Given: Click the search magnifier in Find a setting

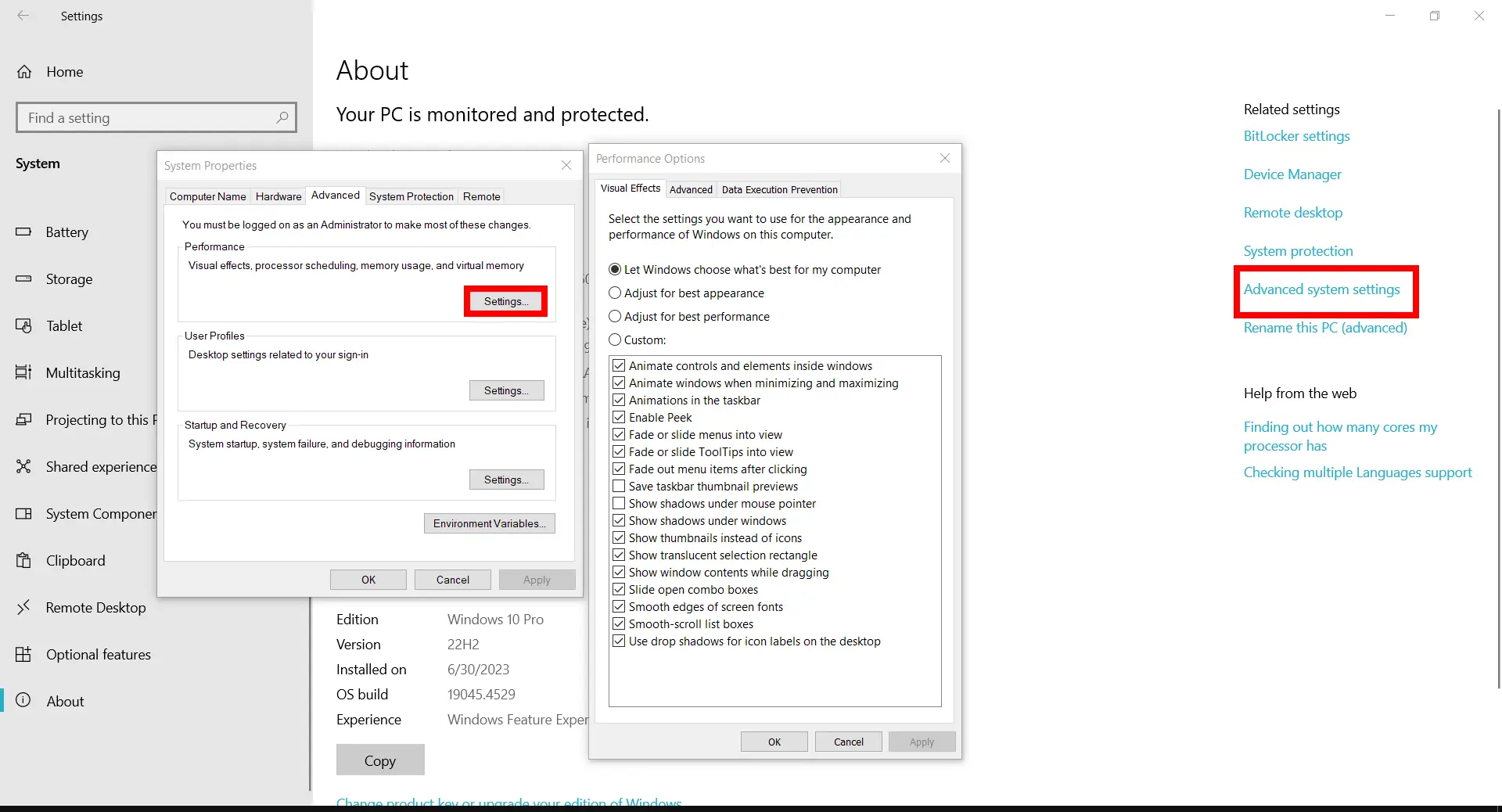Looking at the screenshot, I should click(282, 117).
